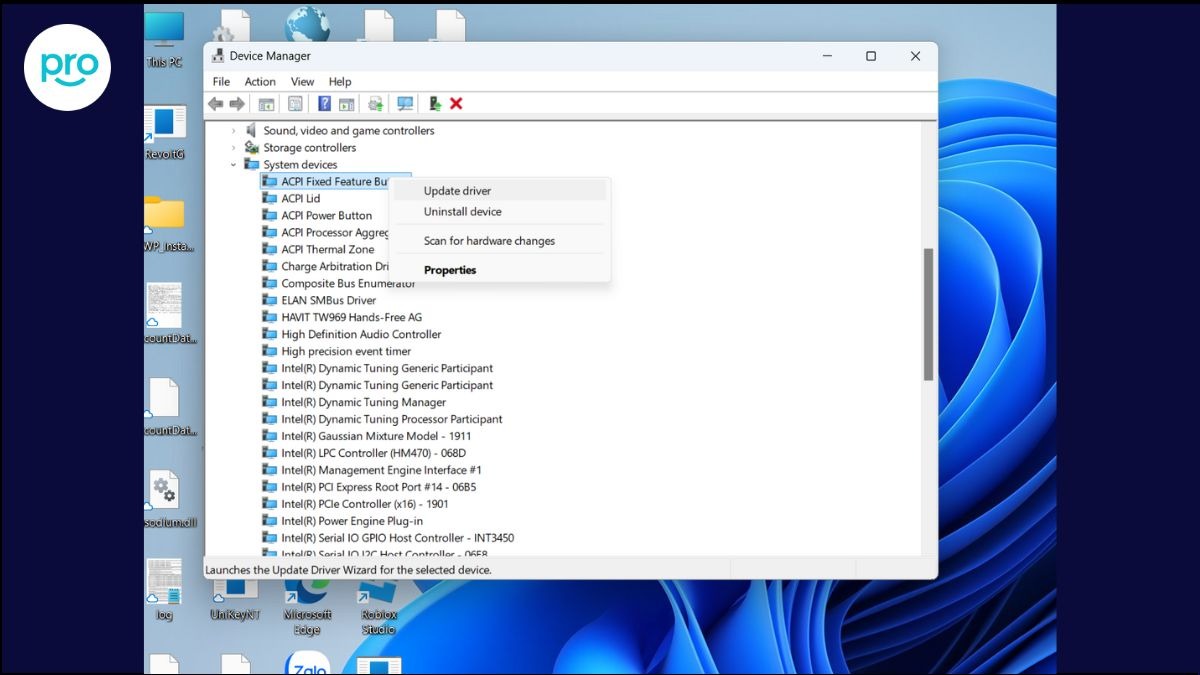Select Intel(R) PCI Express Root Port #14
This screenshot has height=675, width=1200.
click(x=379, y=488)
